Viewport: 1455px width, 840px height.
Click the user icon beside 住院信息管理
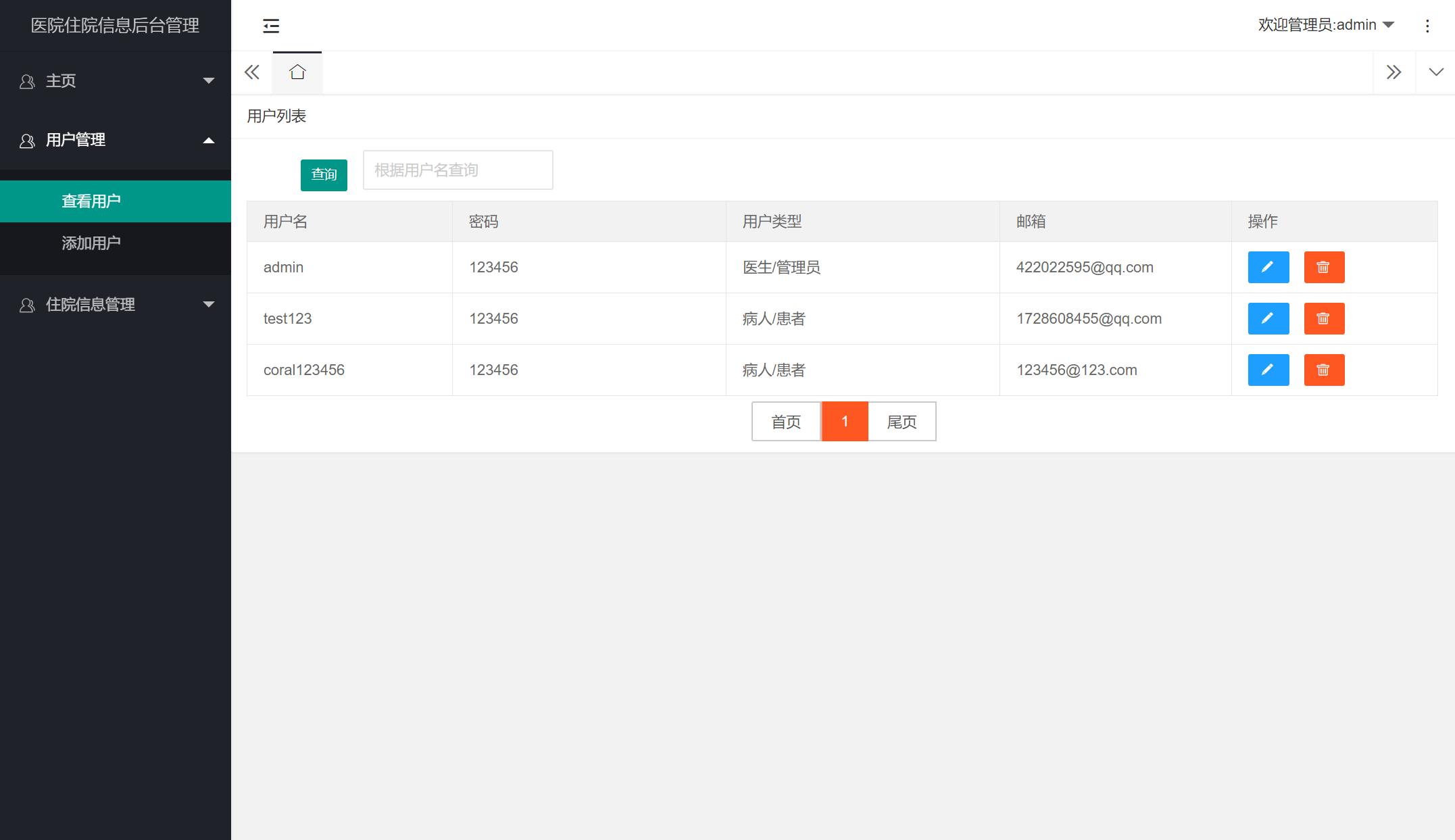[x=27, y=305]
